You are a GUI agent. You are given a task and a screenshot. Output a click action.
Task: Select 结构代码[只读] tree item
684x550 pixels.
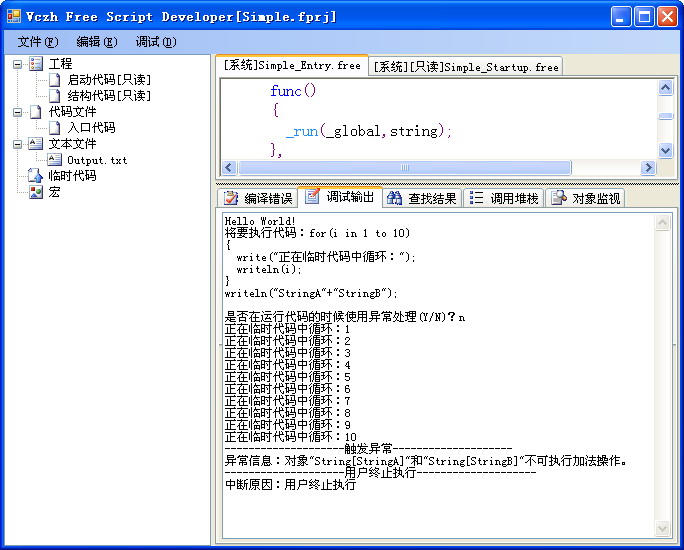tap(109, 96)
